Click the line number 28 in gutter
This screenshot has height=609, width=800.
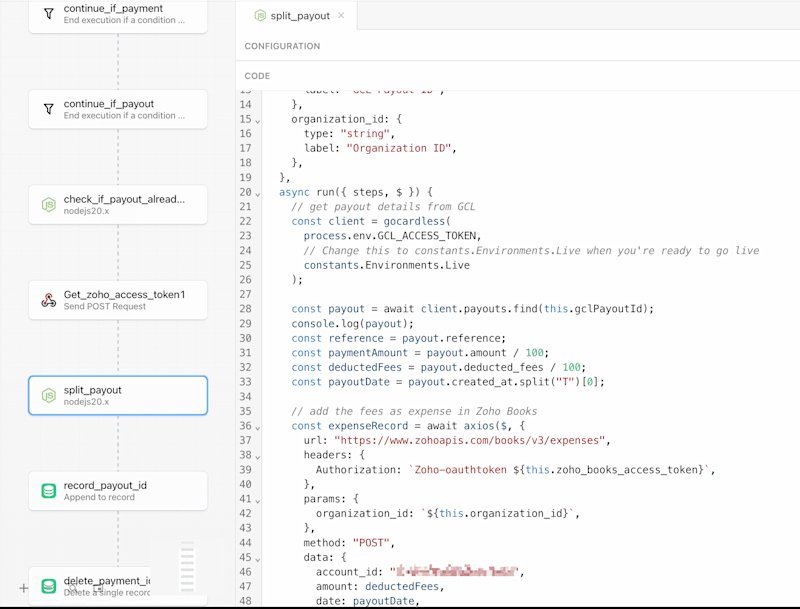pos(245,309)
